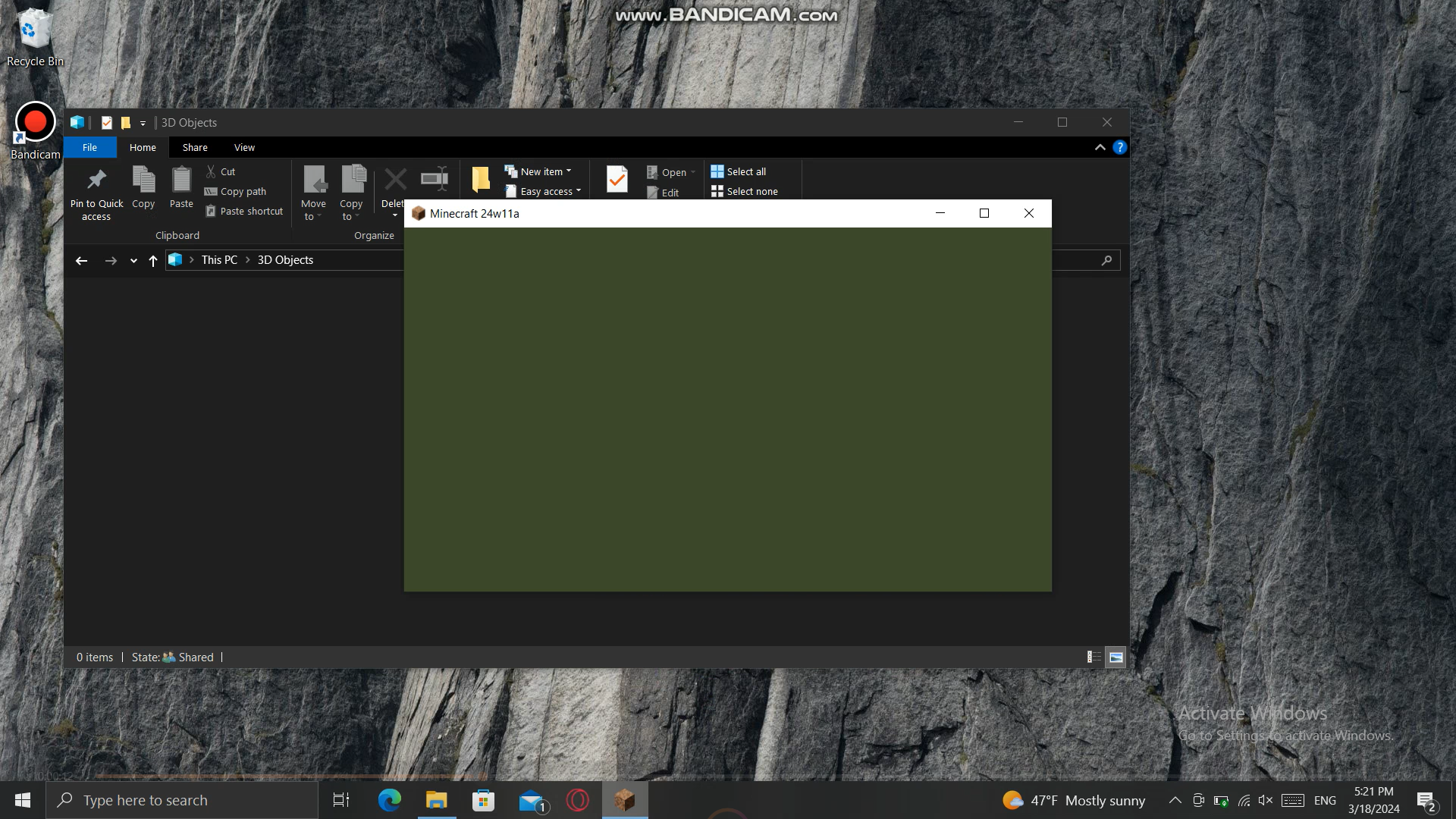
Task: Open the Share ribbon tab
Action: (195, 147)
